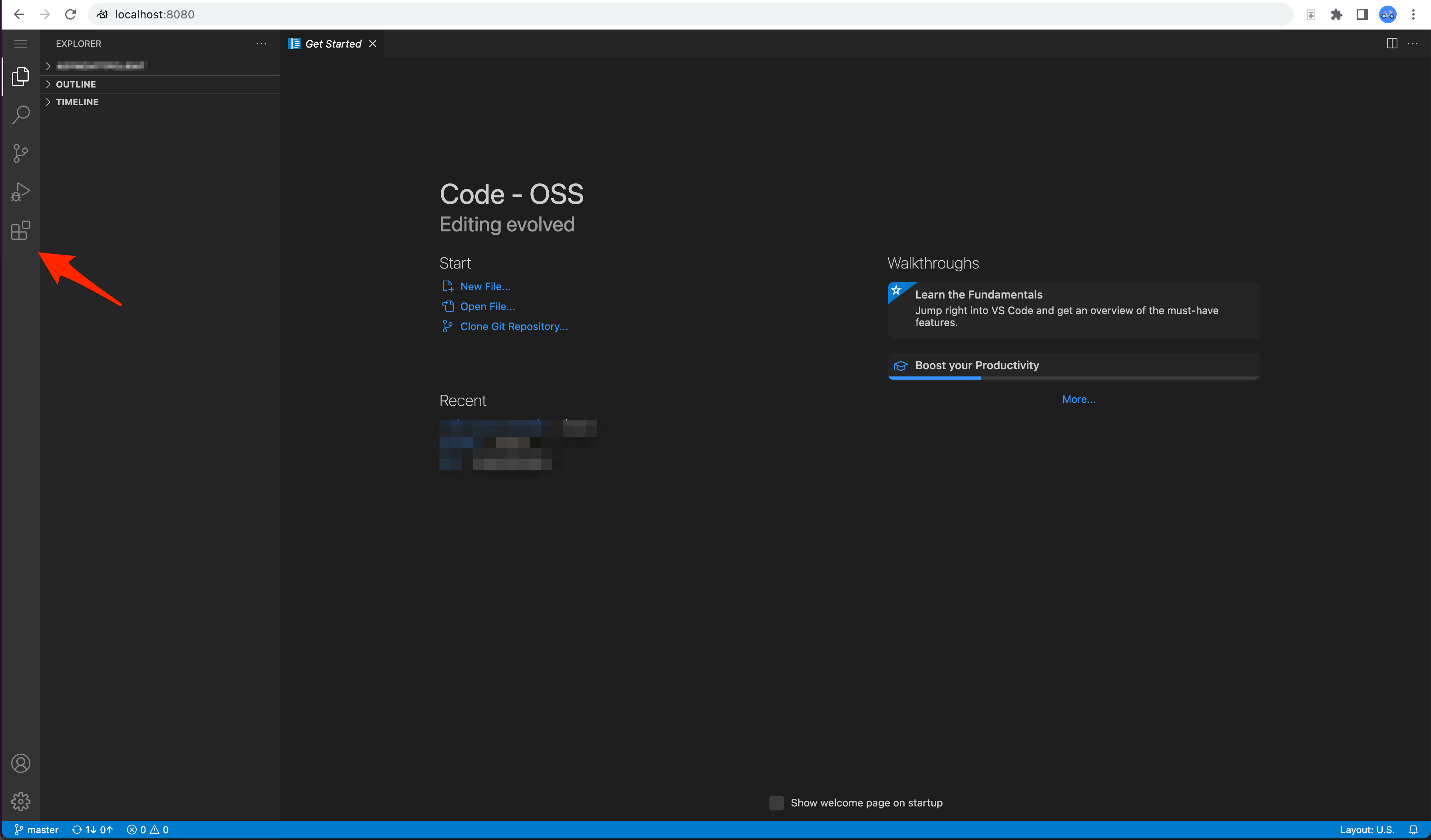Toggle Show welcome page on startup
Screen dimensions: 1431x840
coord(776,802)
